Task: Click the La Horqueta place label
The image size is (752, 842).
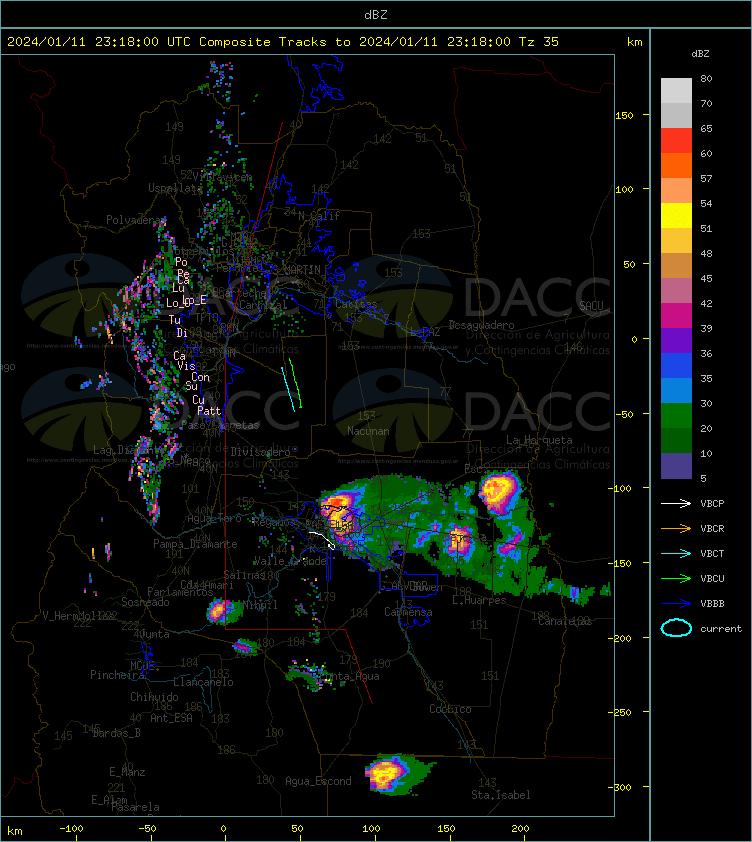Action: coord(539,440)
